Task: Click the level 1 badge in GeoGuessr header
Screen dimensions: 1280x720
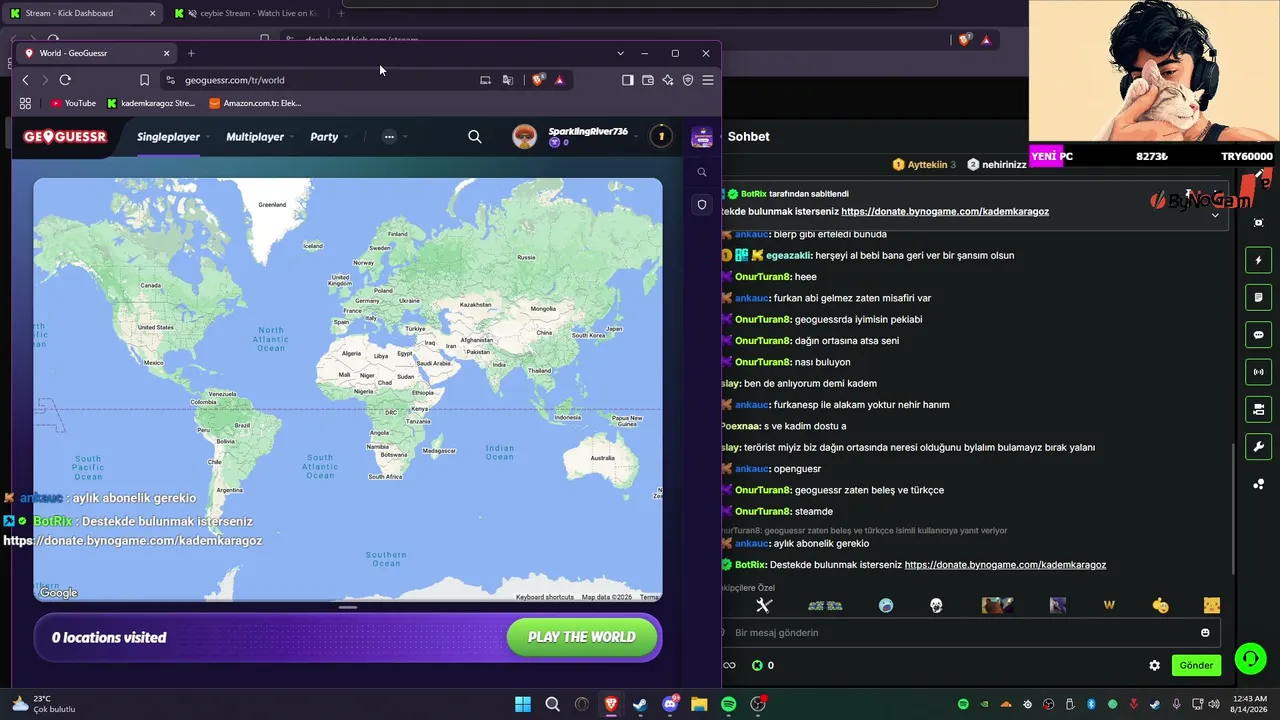Action: click(661, 137)
